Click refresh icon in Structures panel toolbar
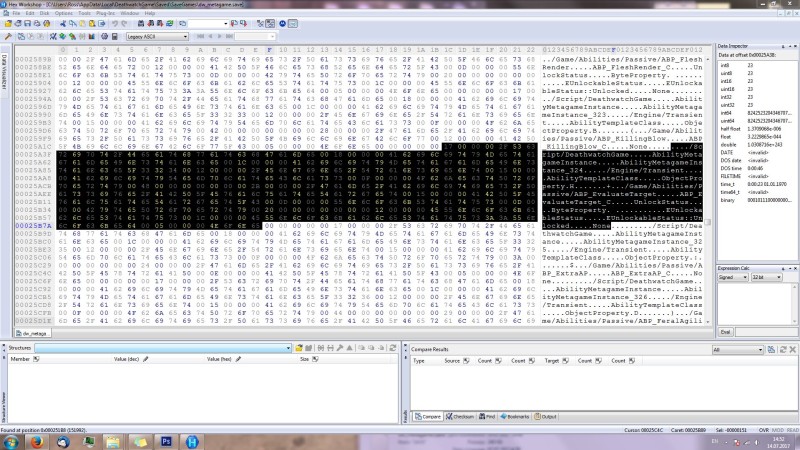 (x=393, y=348)
